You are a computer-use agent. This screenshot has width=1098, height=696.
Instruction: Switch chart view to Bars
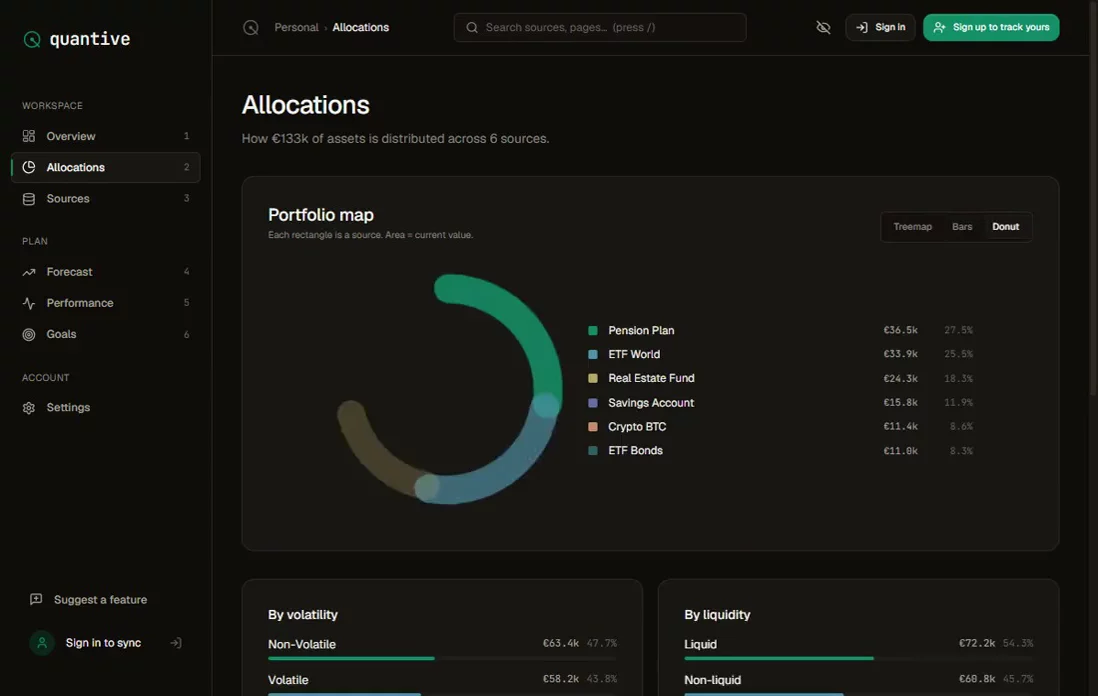[x=962, y=227]
